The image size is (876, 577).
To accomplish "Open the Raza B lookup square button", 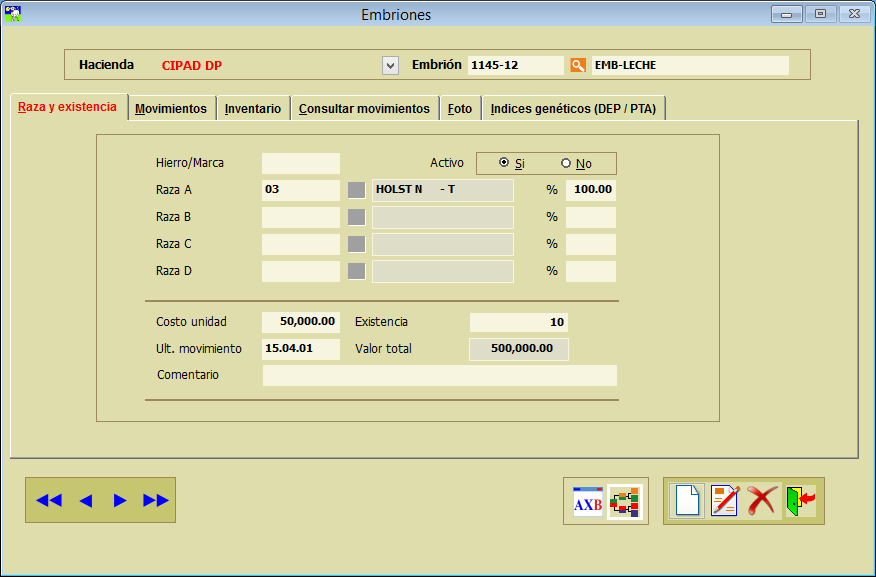I will tap(356, 217).
